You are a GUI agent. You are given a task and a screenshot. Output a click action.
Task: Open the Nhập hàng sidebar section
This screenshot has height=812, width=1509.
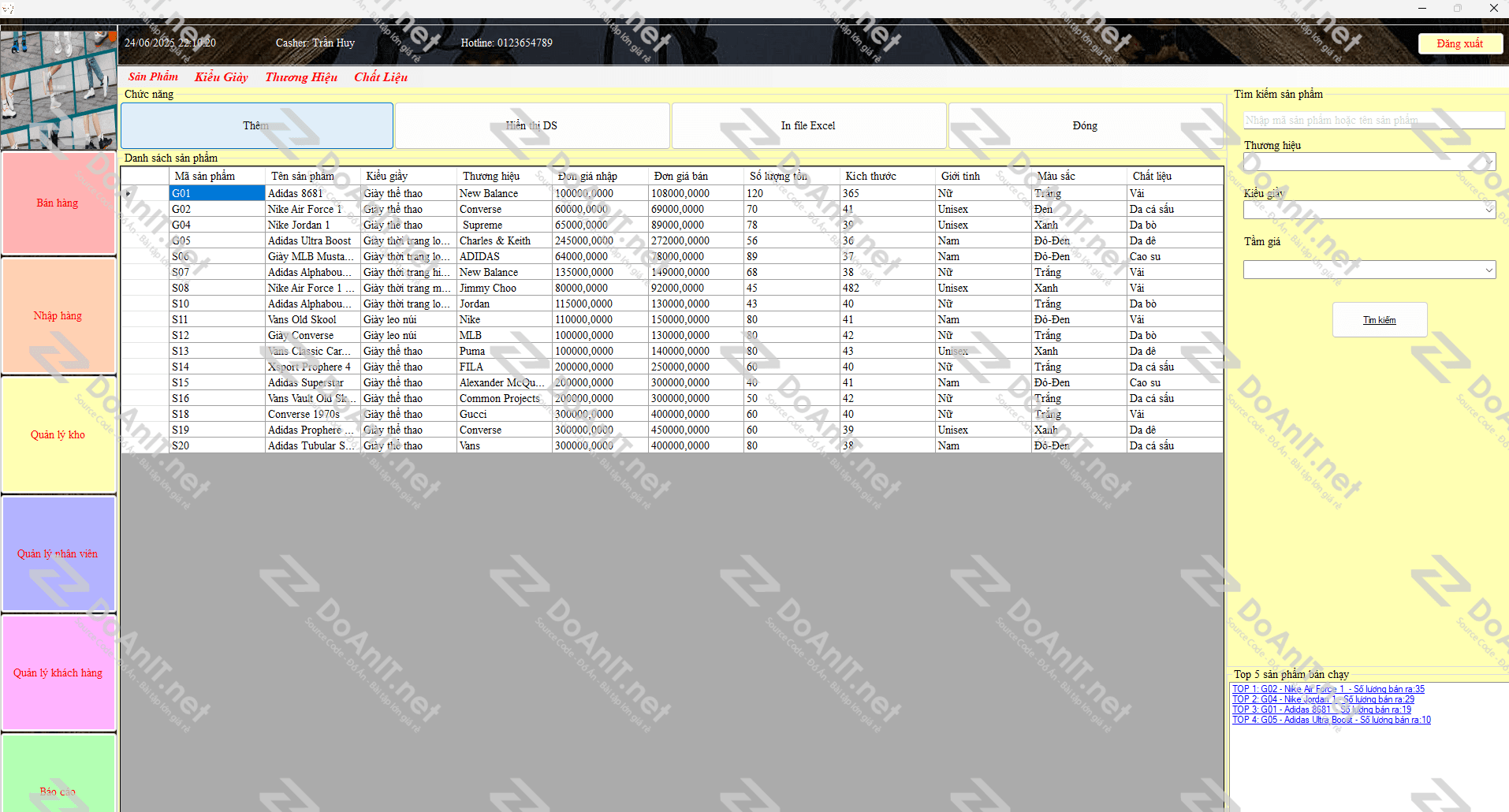click(x=58, y=316)
